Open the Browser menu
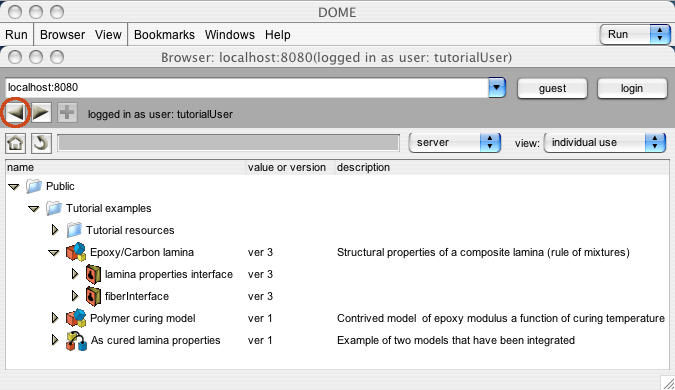The width and height of the screenshot is (675, 390). click(62, 34)
